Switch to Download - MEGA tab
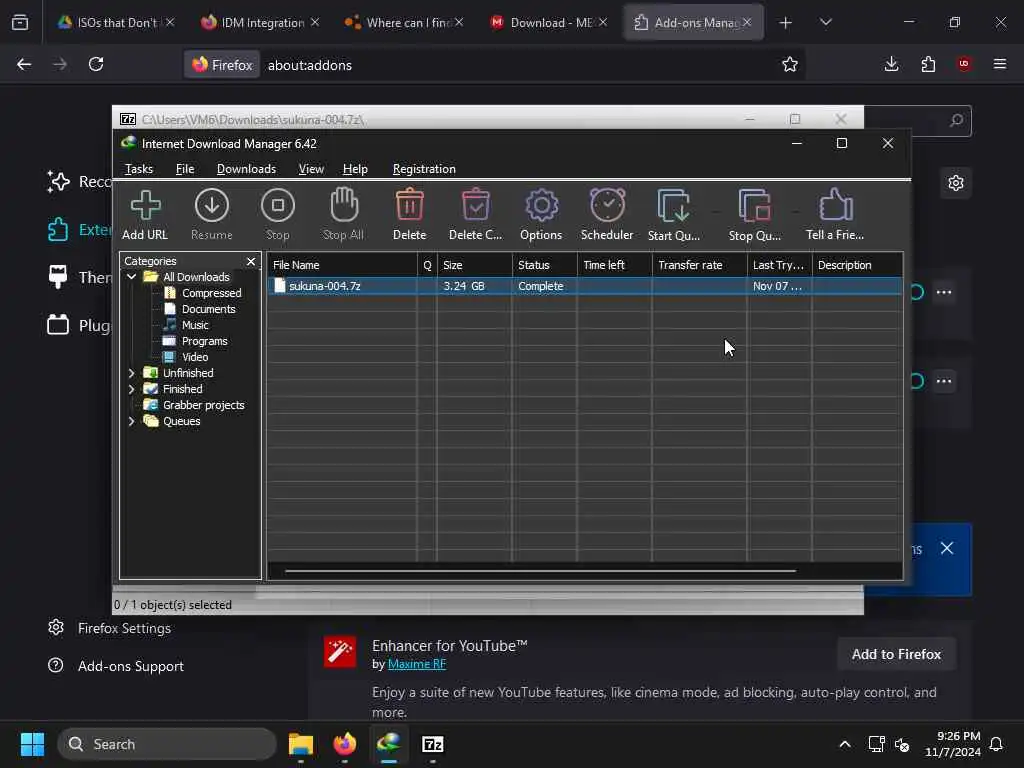Image resolution: width=1024 pixels, height=768 pixels. (549, 22)
